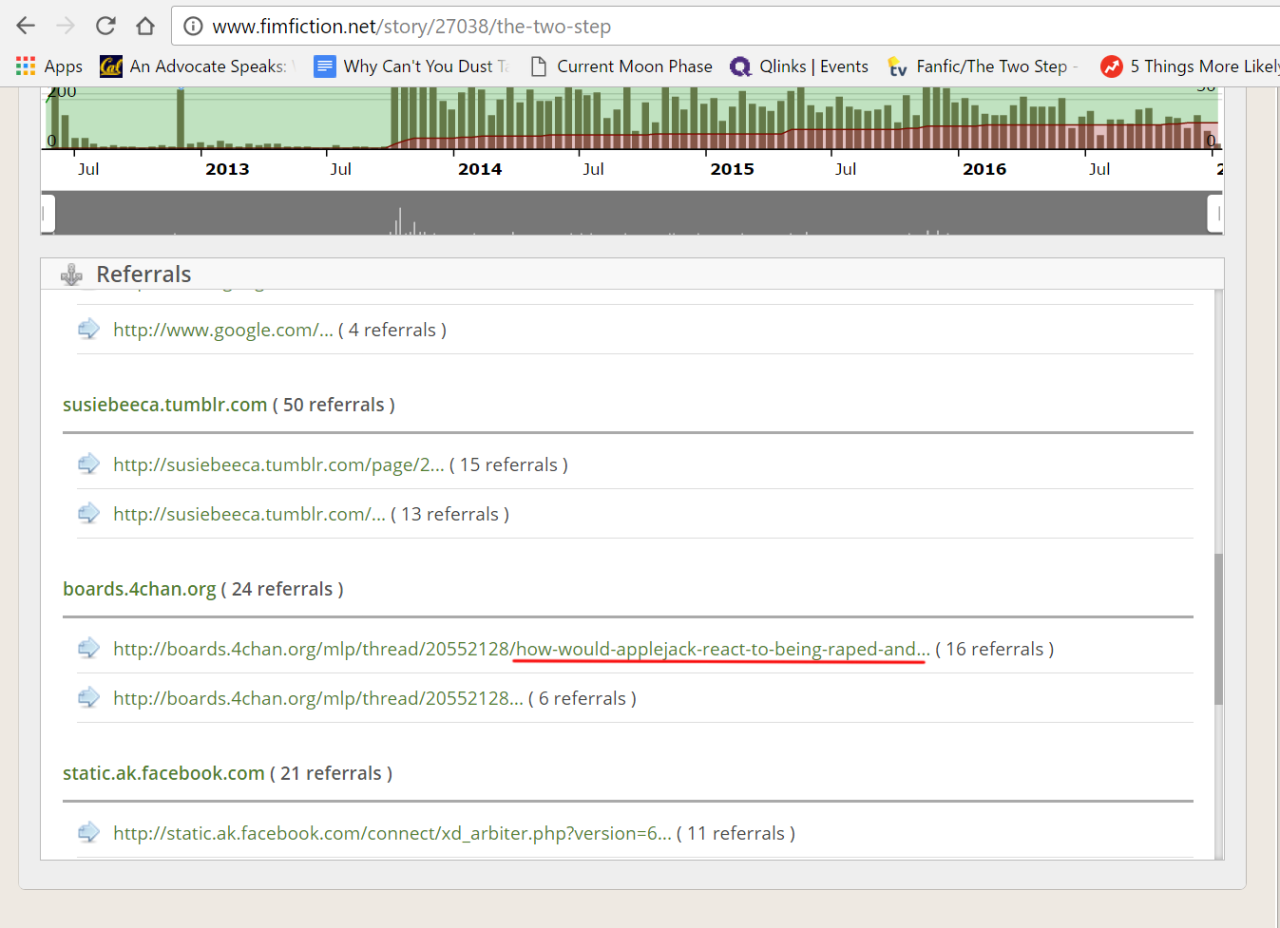Click arrow icon beside 4chan 16 referrals link
1280x928 pixels.
click(x=89, y=648)
